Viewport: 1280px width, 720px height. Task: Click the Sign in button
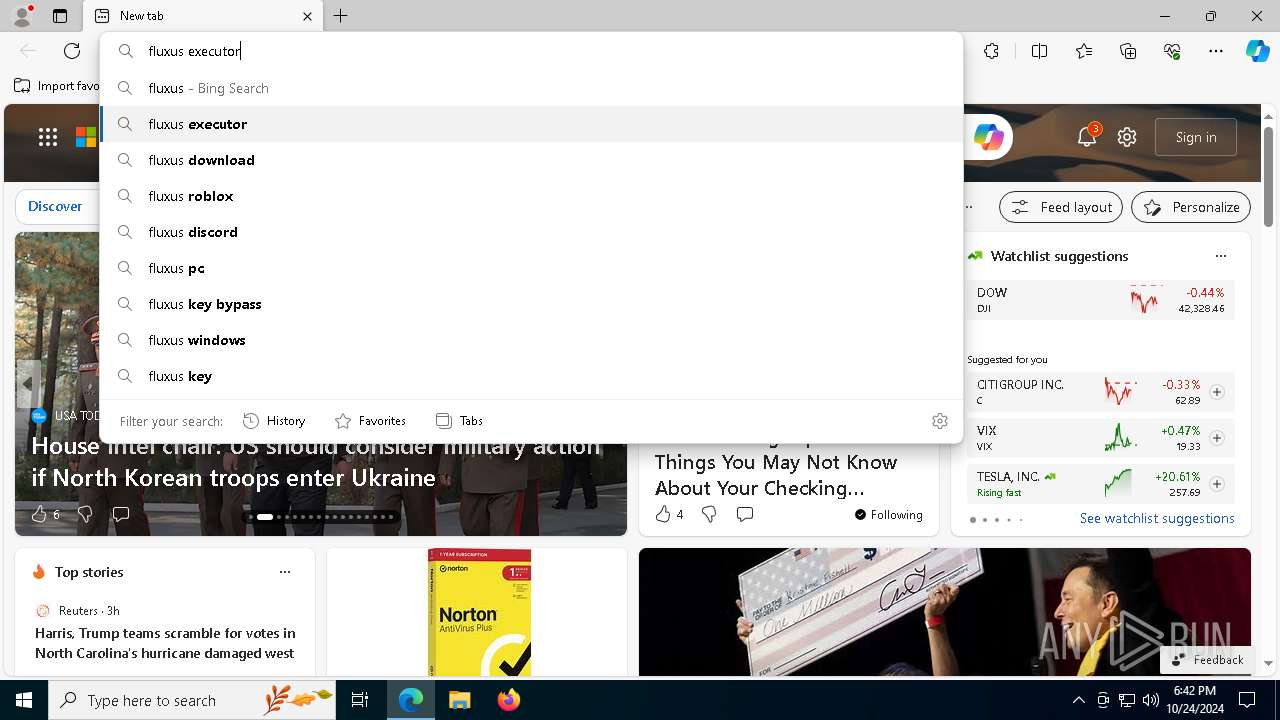[x=1196, y=137]
